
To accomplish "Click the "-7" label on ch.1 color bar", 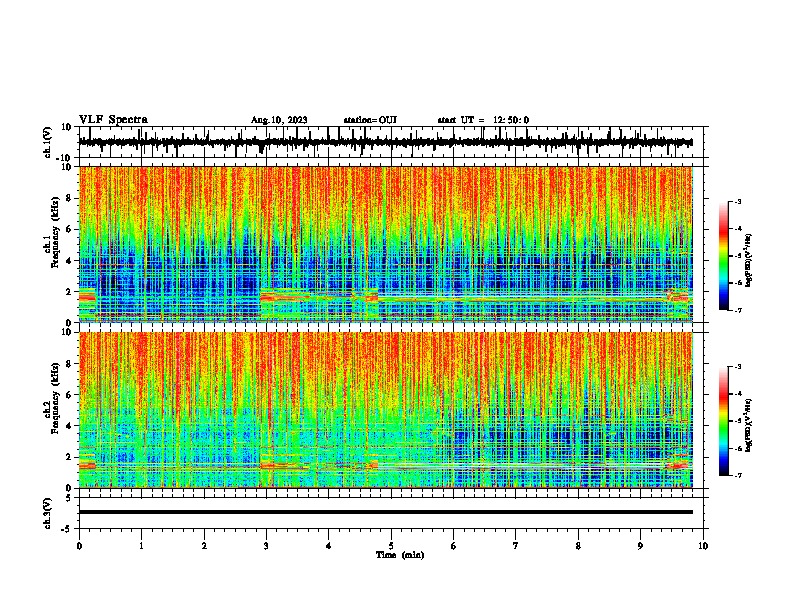I will click(x=738, y=310).
